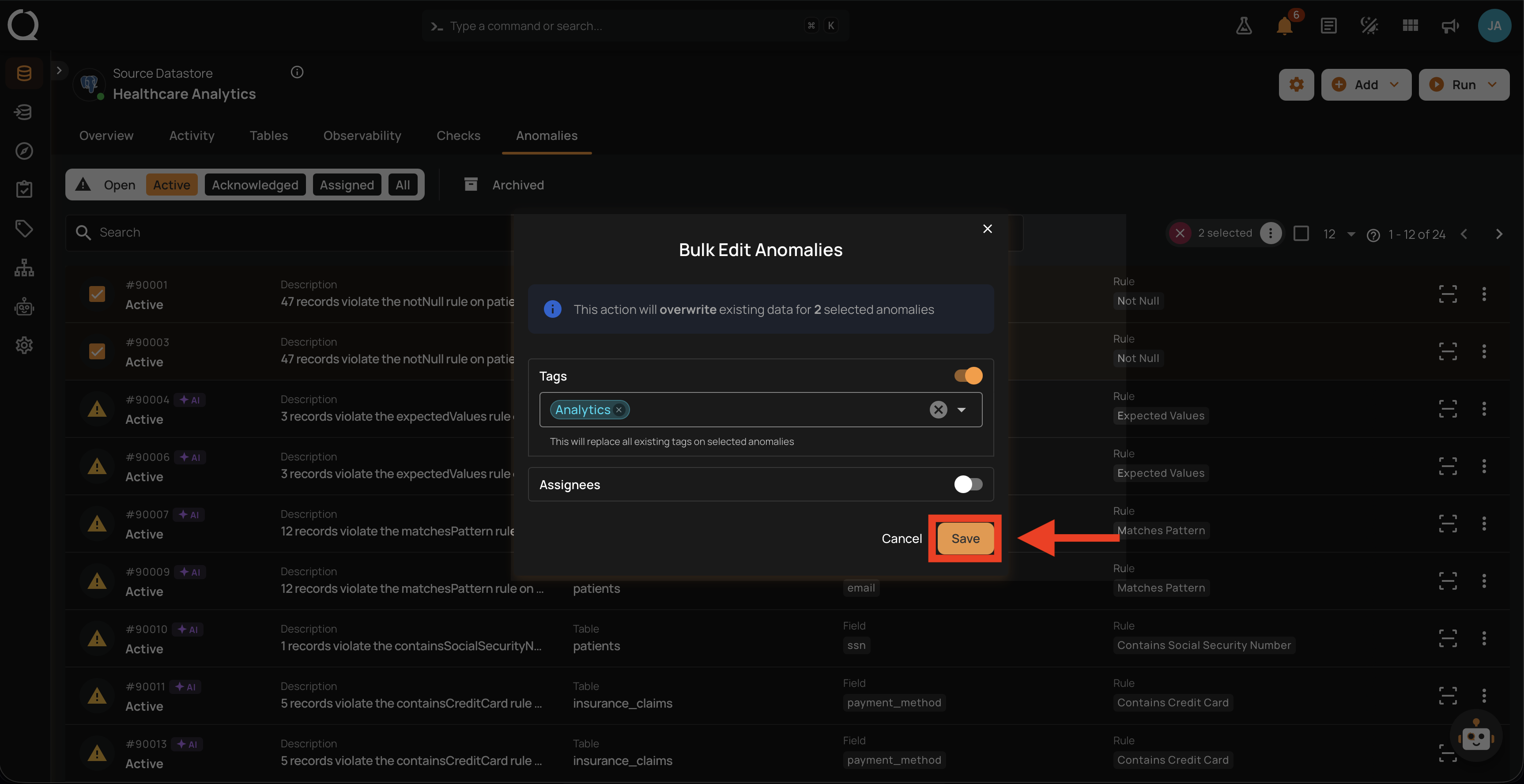Disable the Tags toggle
Viewport: 1524px width, 784px height.
968,376
